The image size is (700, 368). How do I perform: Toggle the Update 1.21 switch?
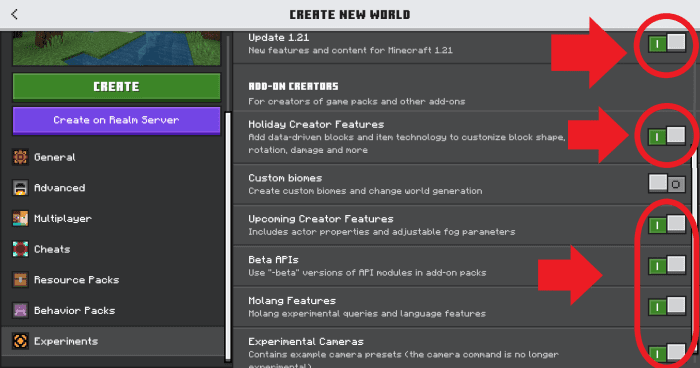tap(667, 43)
